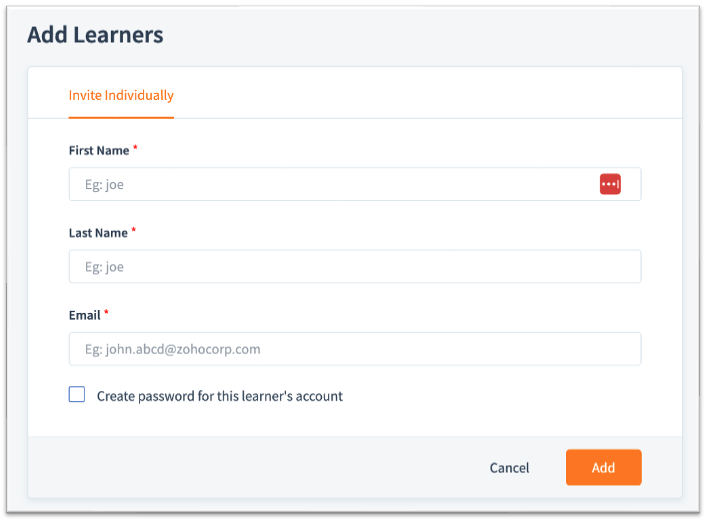Click the orange underline below Invite Individually

[121, 117]
